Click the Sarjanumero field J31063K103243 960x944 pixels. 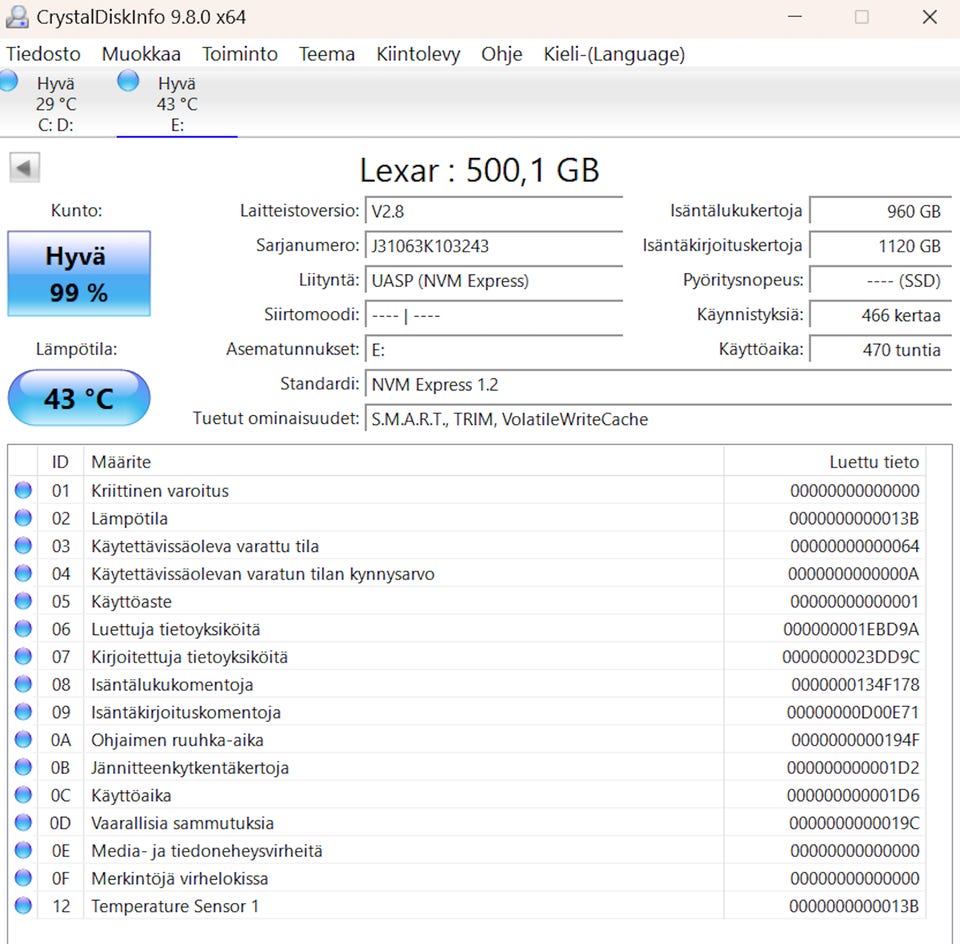(493, 246)
